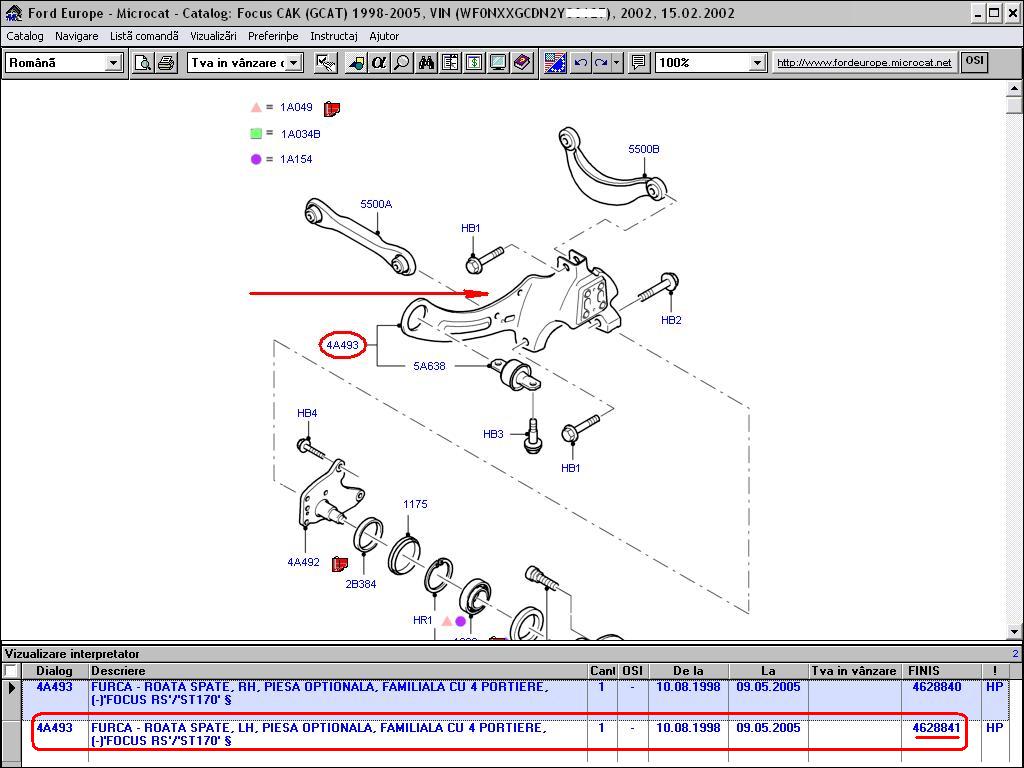Click the speech bubble notes icon
Viewport: 1024px width, 768px height.
tap(639, 63)
